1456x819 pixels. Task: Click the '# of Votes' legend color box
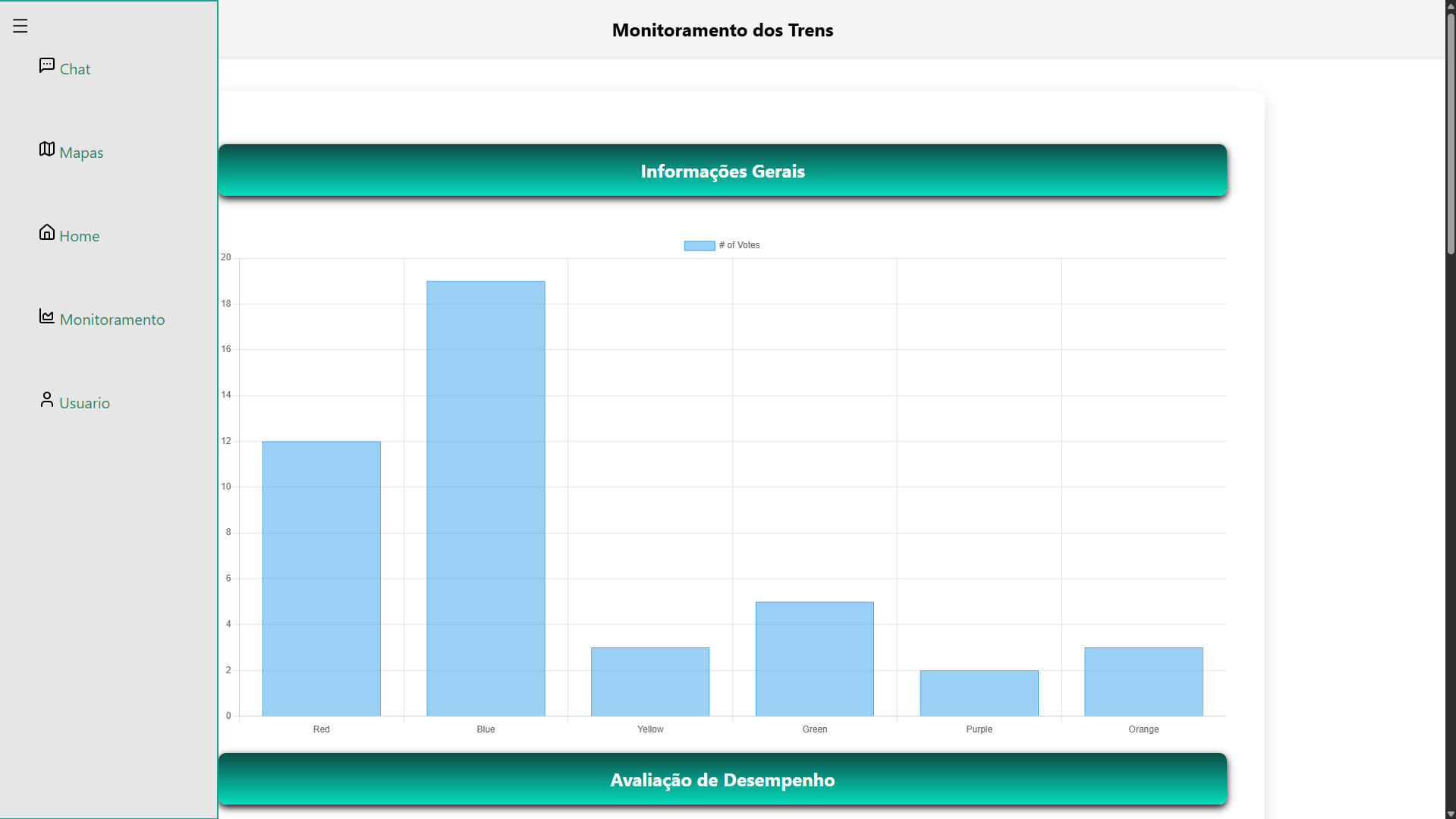click(x=699, y=245)
